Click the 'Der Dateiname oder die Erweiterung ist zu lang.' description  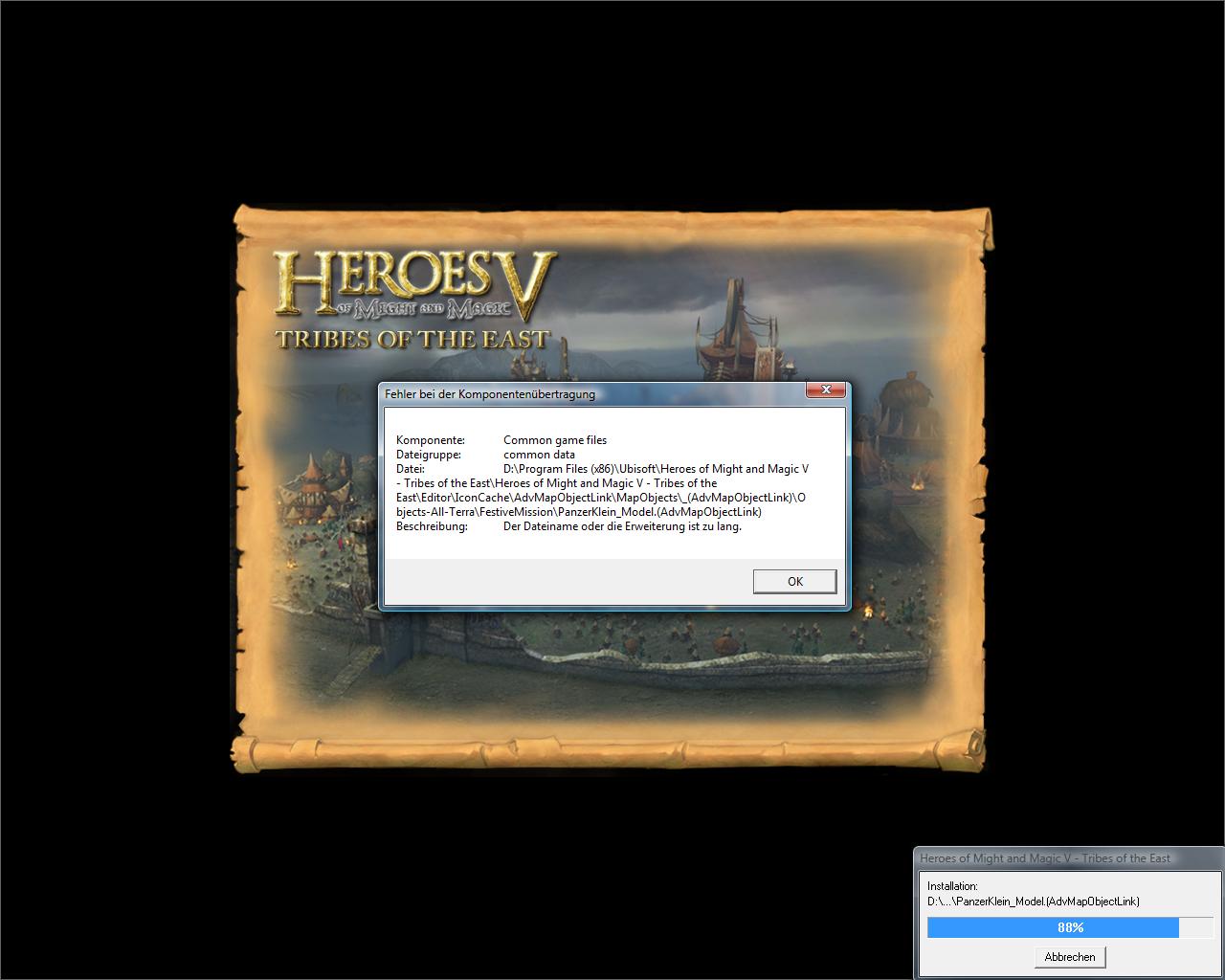click(x=622, y=526)
